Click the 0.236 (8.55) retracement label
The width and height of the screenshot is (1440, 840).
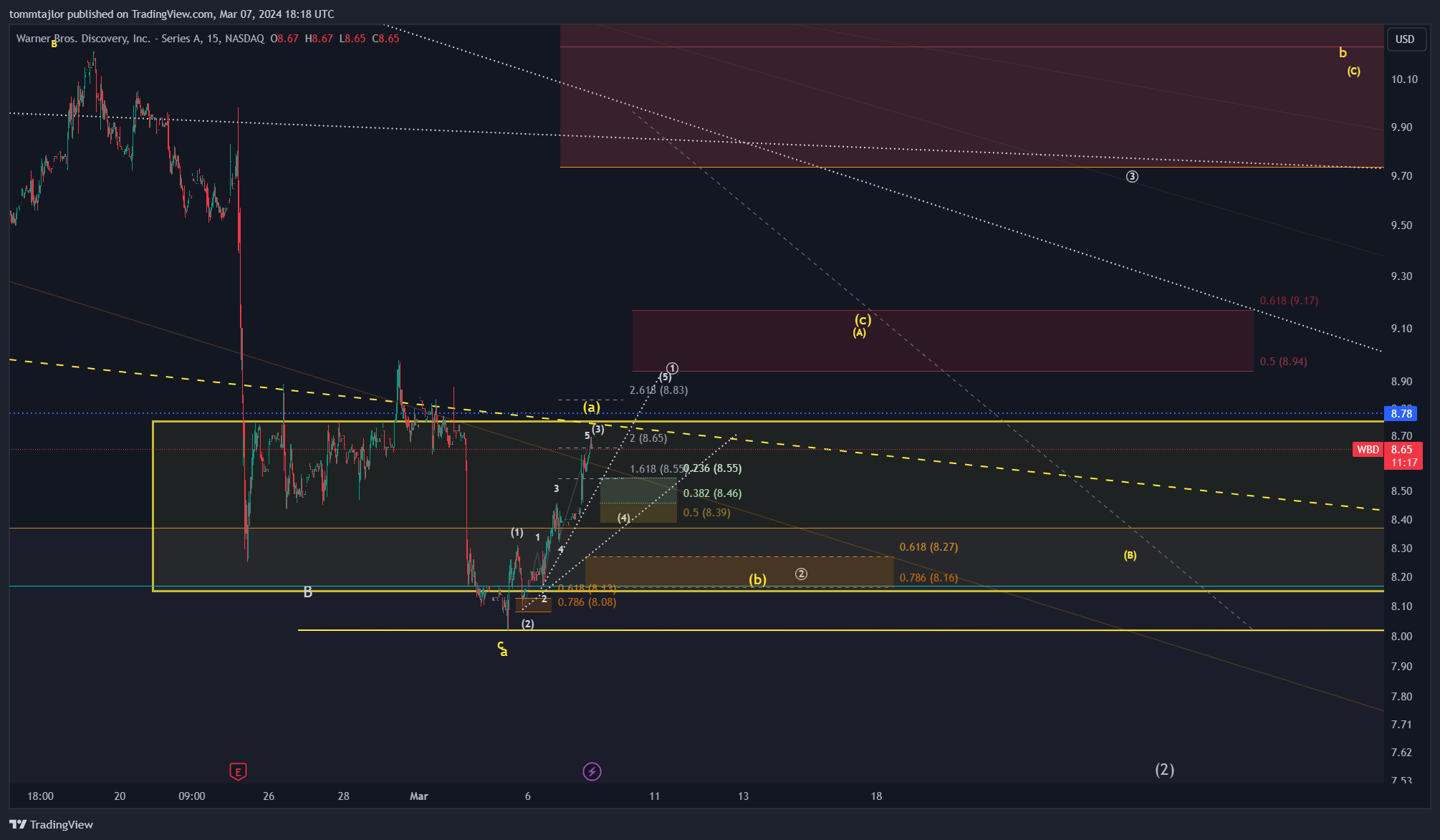tap(713, 468)
